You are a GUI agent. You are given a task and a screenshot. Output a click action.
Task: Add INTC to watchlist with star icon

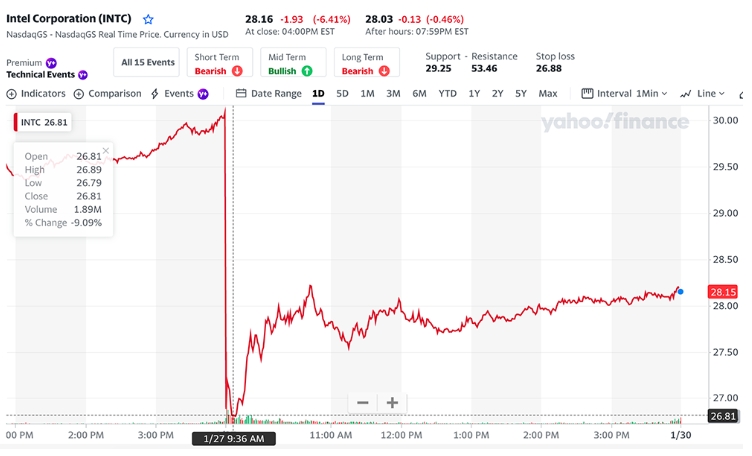coord(149,19)
